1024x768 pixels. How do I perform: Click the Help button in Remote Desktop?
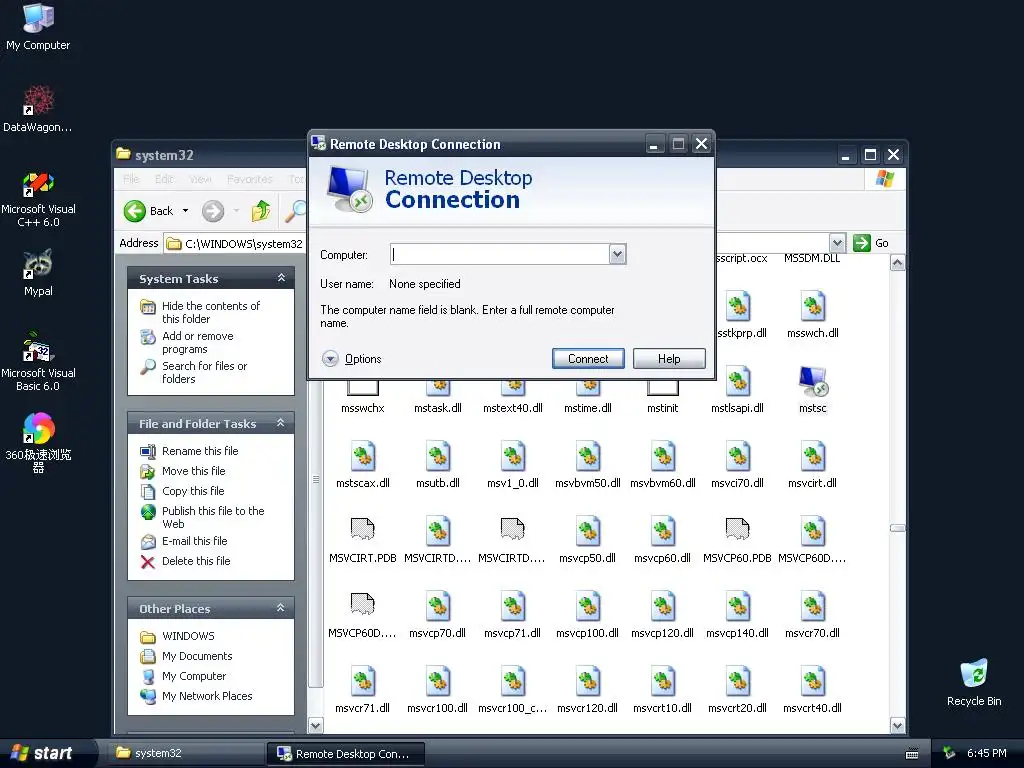click(669, 359)
